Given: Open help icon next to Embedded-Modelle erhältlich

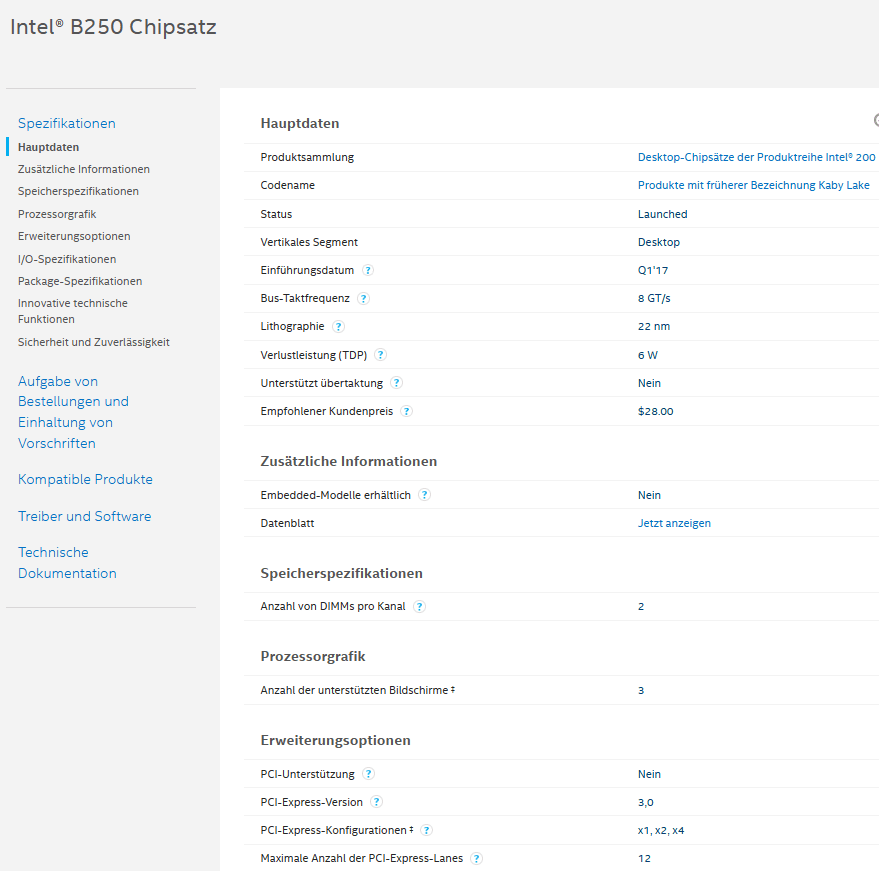Looking at the screenshot, I should point(424,495).
